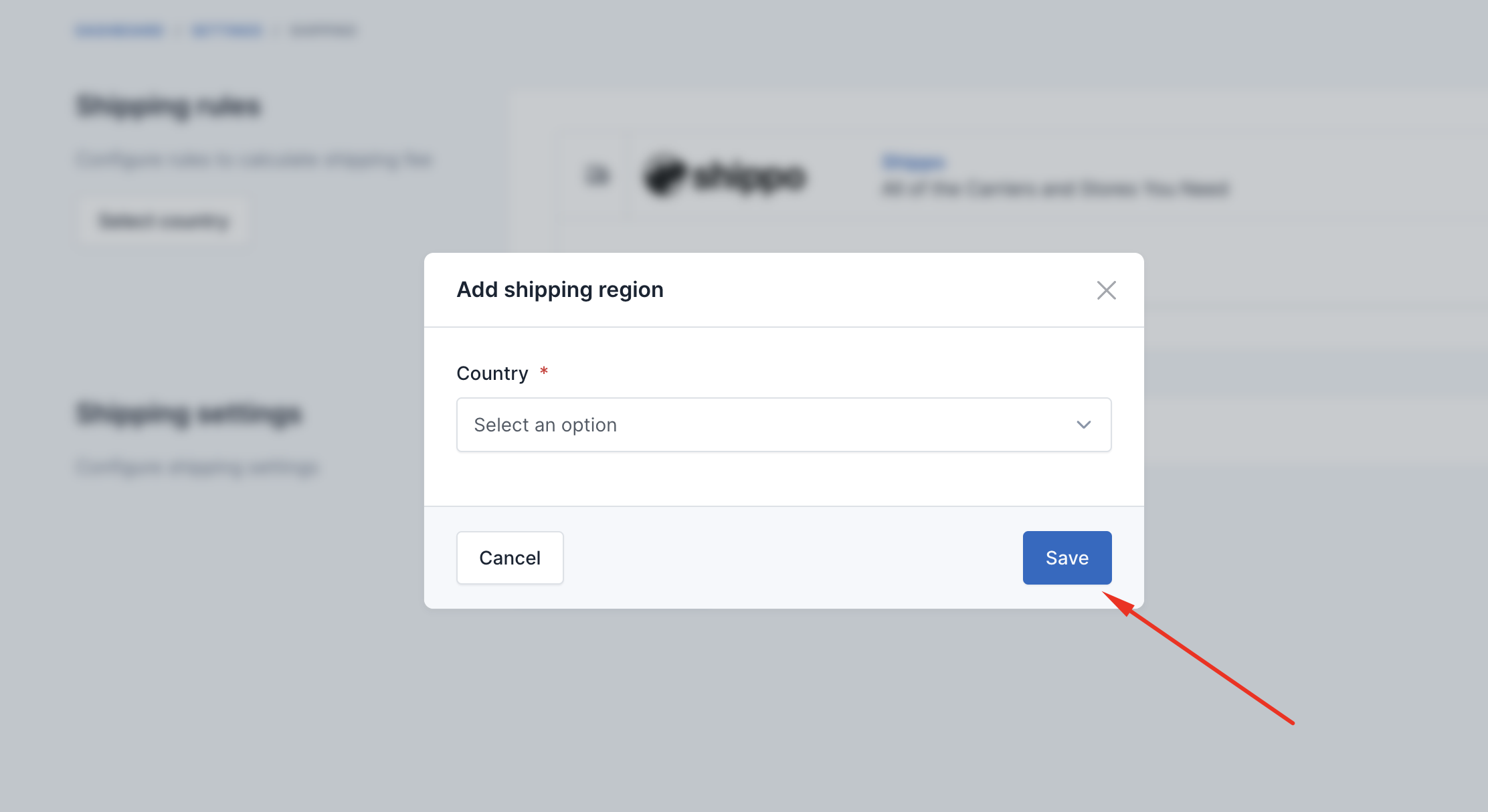Click the small icon left of Shippo logo
Screen dimensions: 1488x812
click(597, 176)
